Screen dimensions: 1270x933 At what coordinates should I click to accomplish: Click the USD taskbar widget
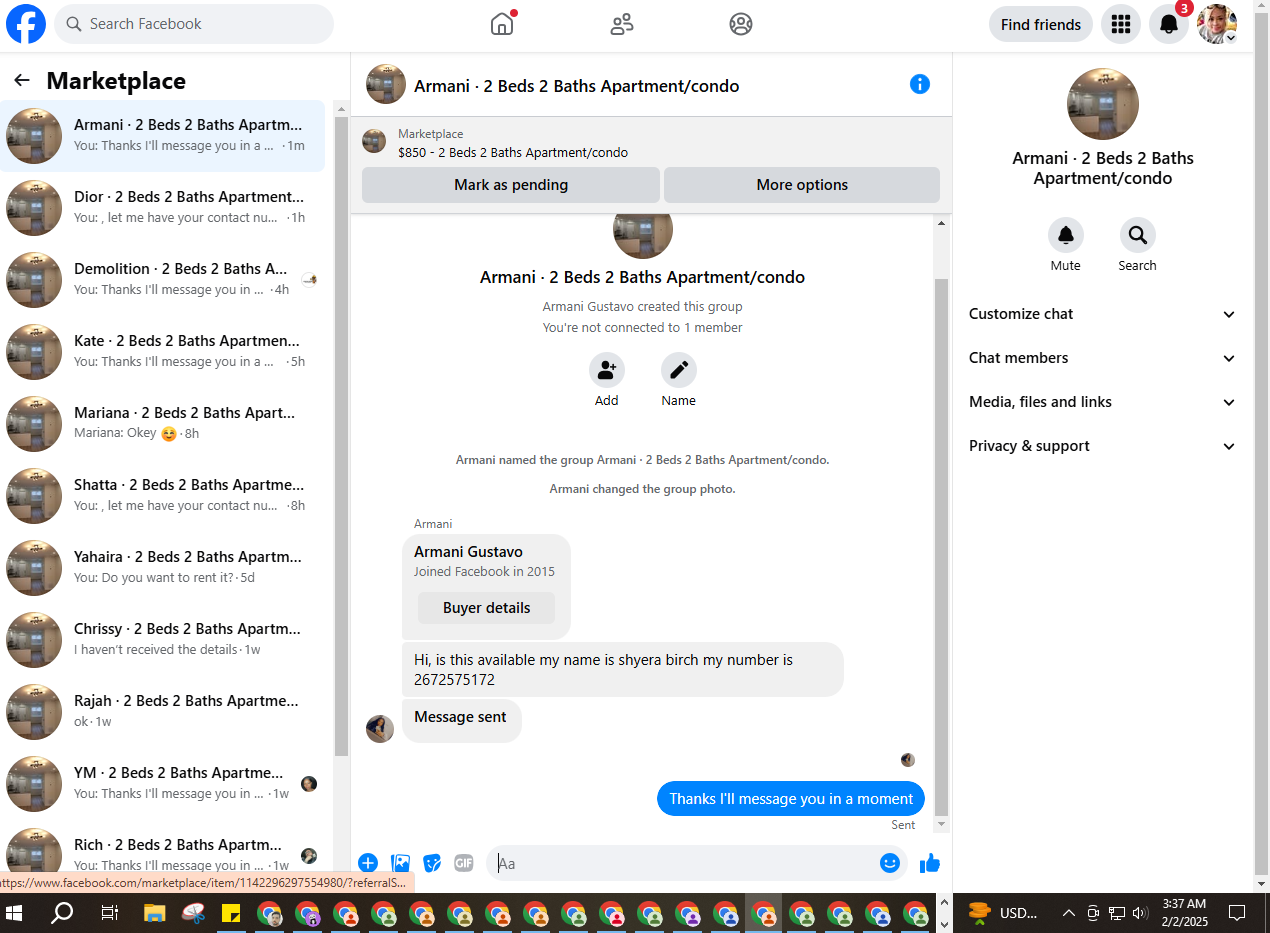pyautogui.click(x=1003, y=913)
